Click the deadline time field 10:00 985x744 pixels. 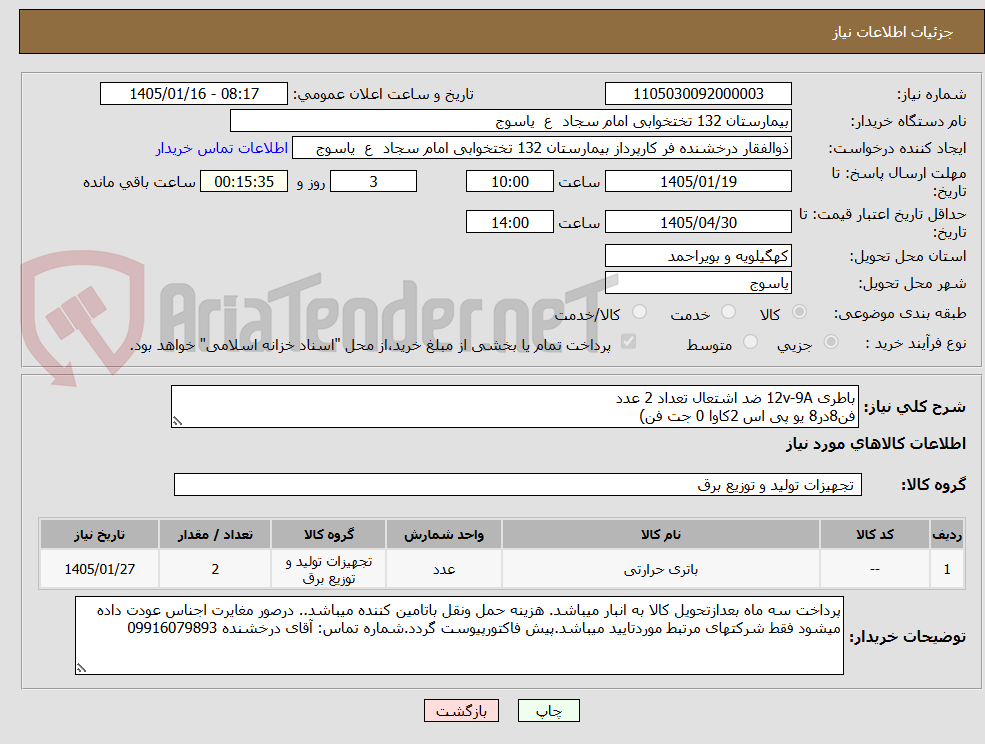point(509,182)
